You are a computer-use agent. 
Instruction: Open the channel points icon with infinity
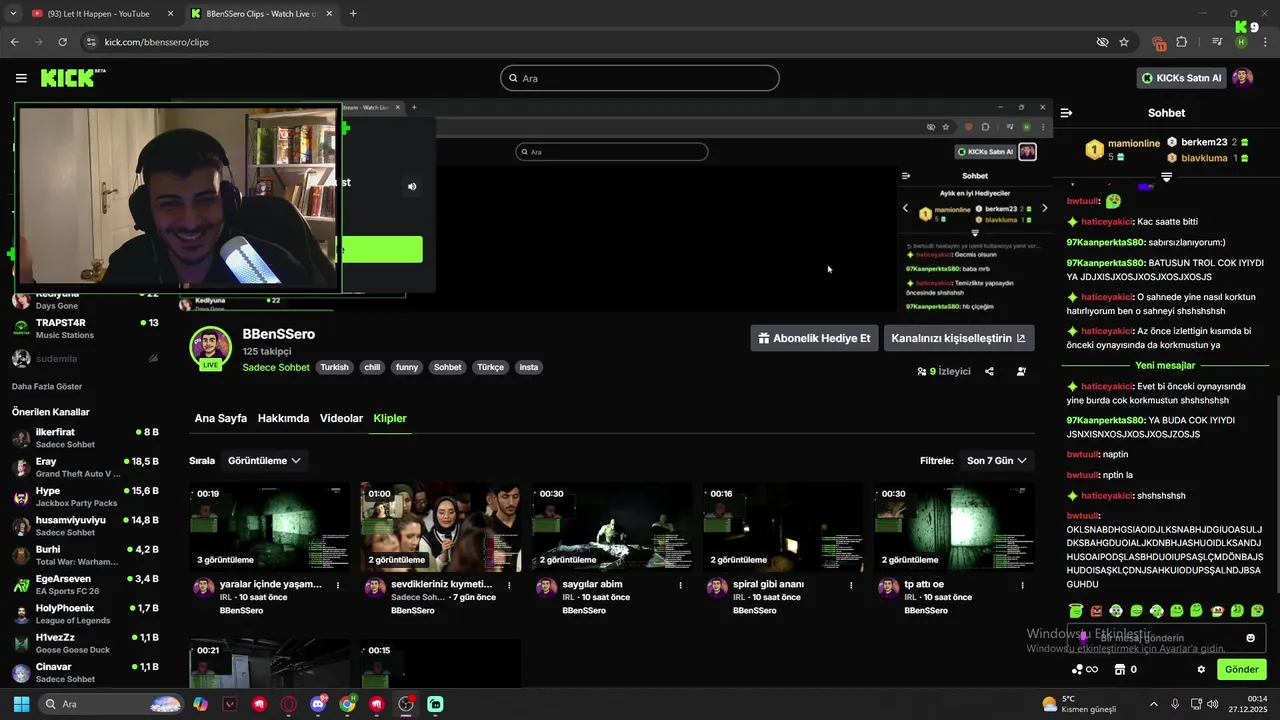pos(1085,669)
